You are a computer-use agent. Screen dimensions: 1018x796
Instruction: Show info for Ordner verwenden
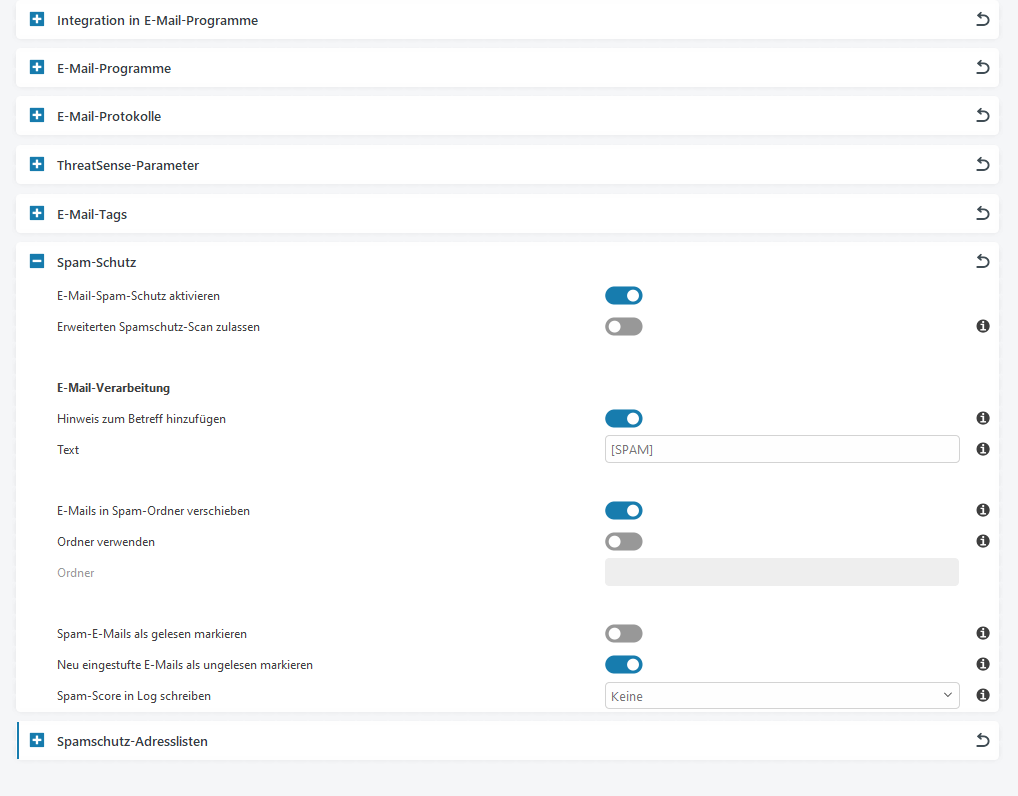coord(983,541)
